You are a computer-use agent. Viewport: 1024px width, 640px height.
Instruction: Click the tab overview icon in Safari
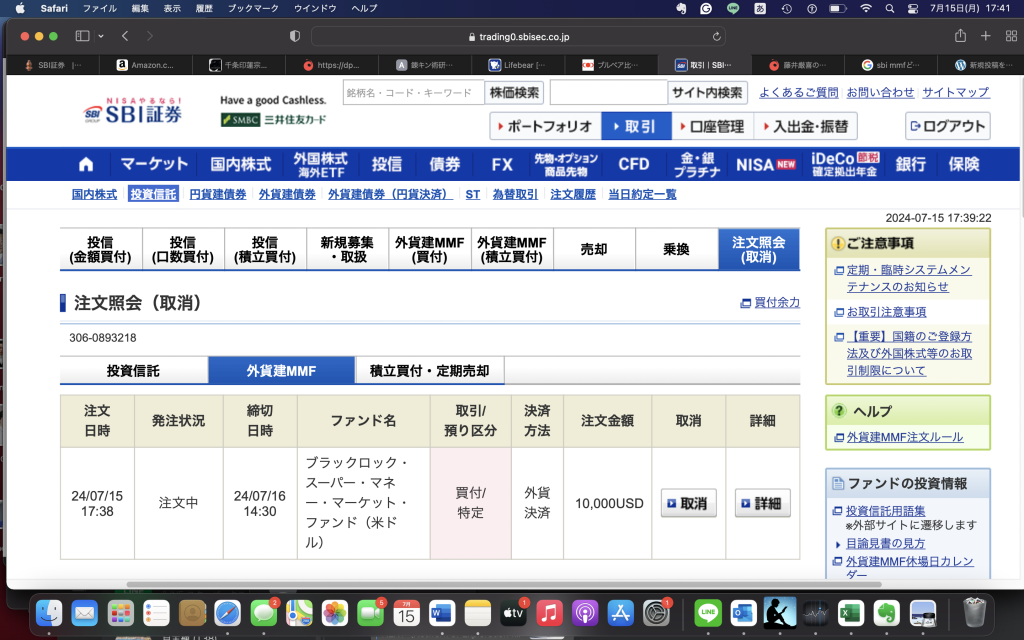tap(1013, 35)
